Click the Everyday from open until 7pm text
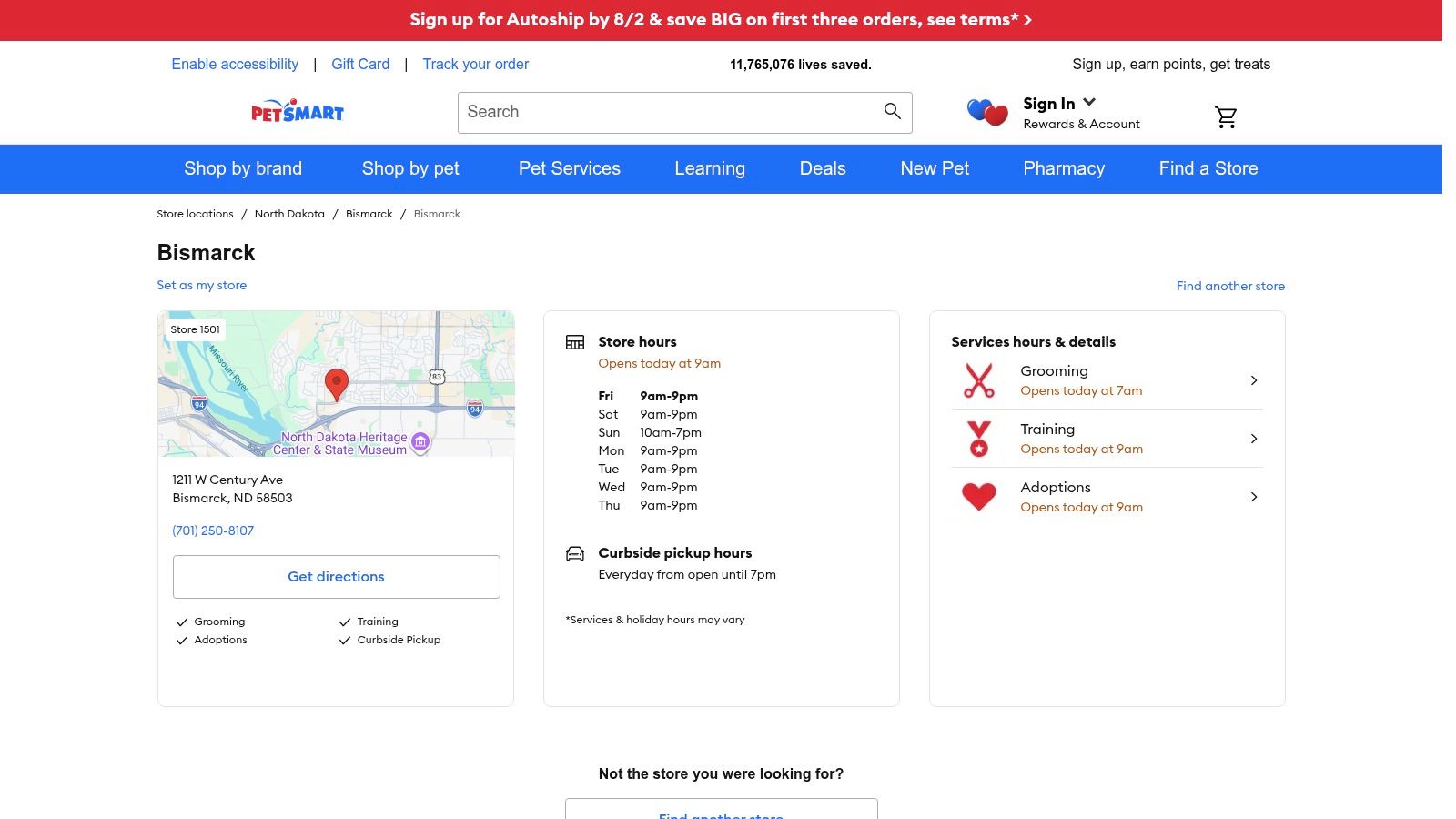 point(687,574)
